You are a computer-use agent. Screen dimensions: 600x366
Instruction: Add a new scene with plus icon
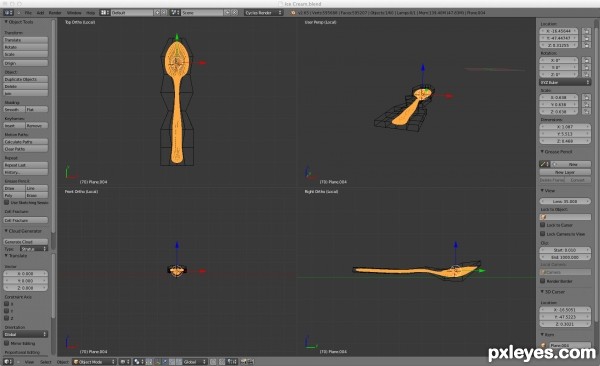[227, 13]
